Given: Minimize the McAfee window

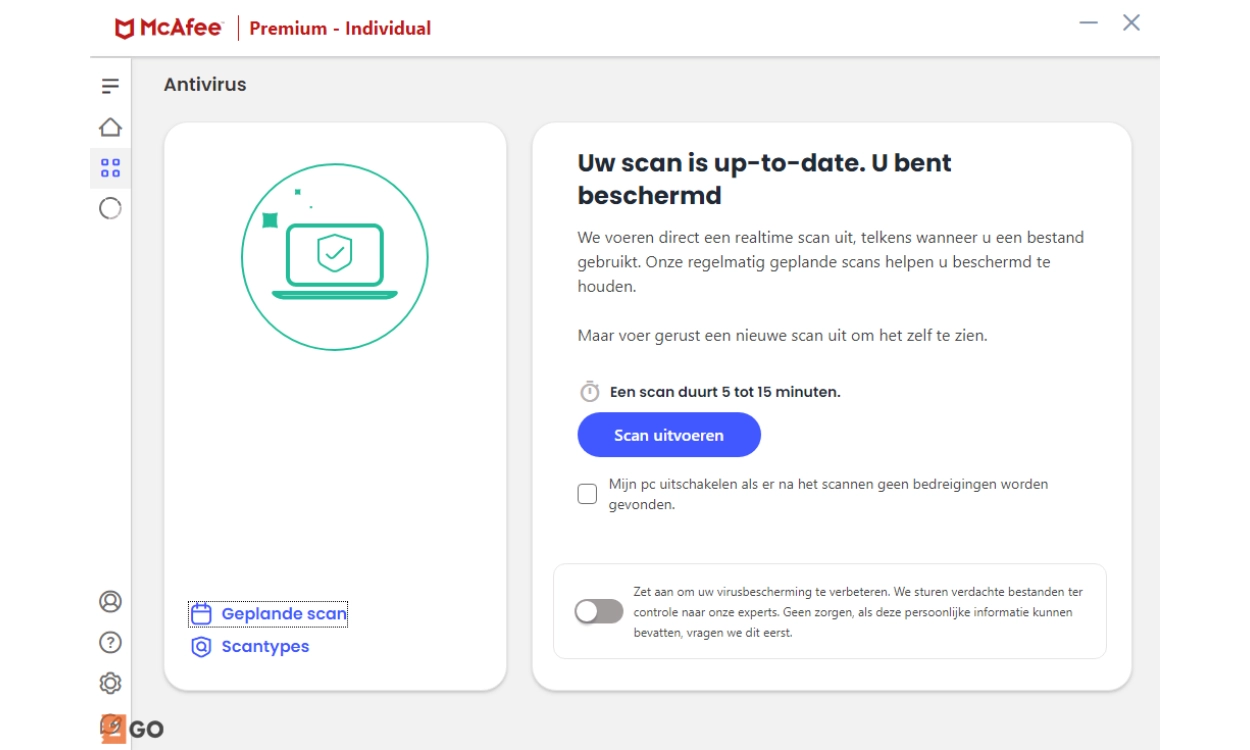Looking at the screenshot, I should [x=1088, y=23].
